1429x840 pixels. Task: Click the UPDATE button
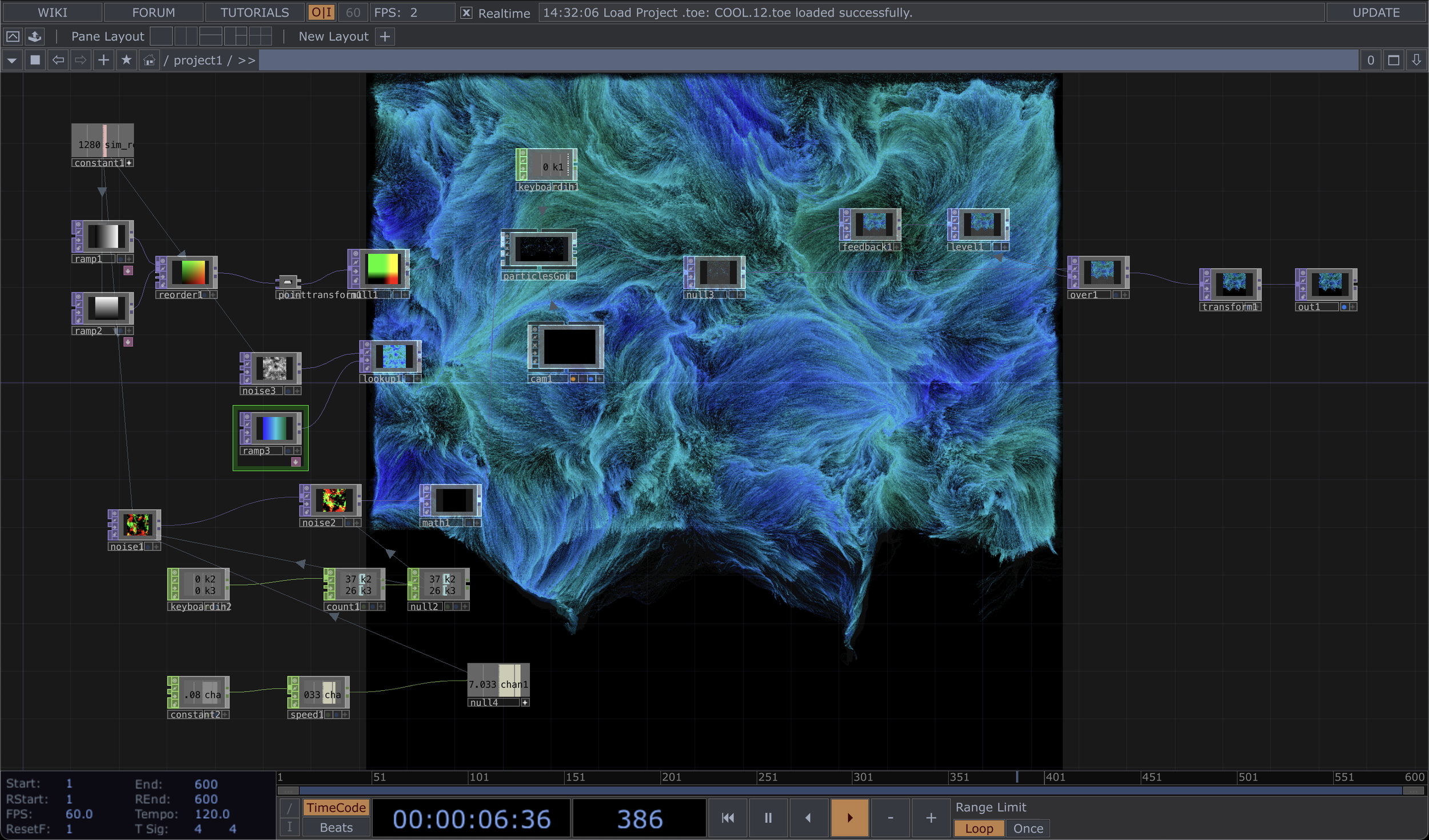coord(1375,13)
